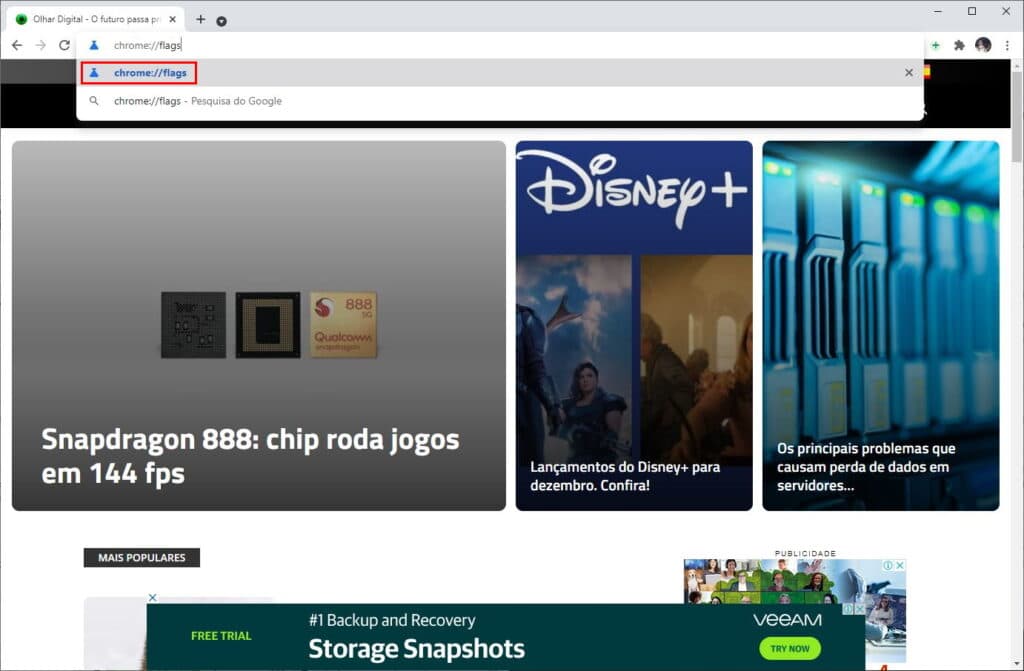Click the Veeam logo in the banner ad
Screen dimensions: 1024x671
click(x=787, y=619)
